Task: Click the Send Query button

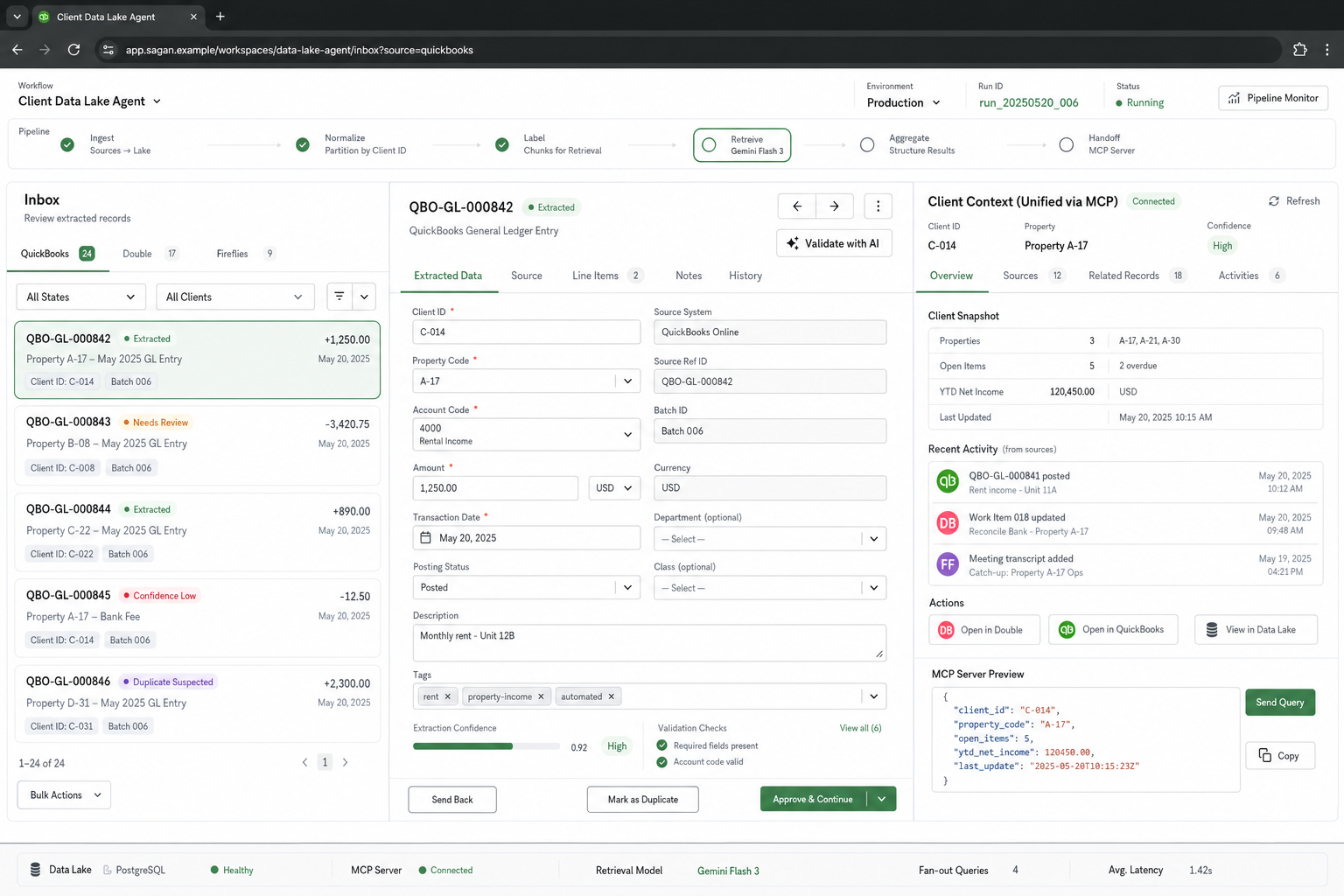Action: pyautogui.click(x=1279, y=702)
